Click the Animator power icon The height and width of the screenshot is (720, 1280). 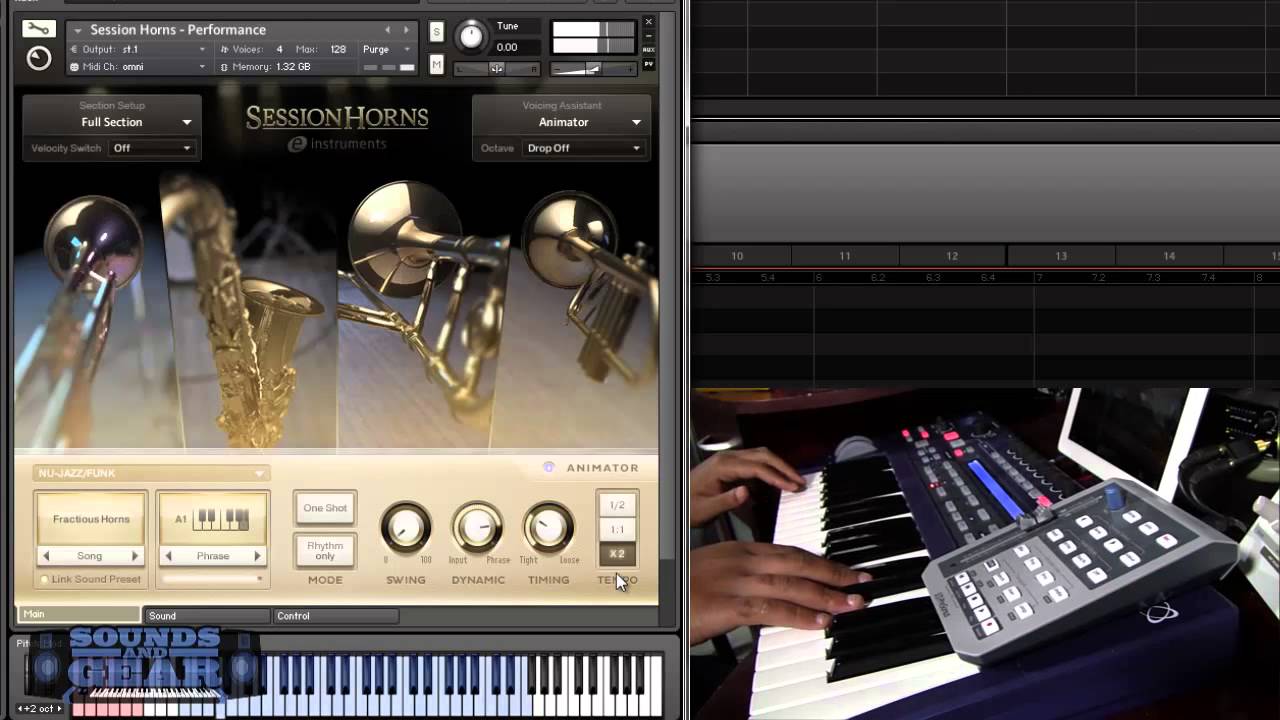pyautogui.click(x=548, y=467)
